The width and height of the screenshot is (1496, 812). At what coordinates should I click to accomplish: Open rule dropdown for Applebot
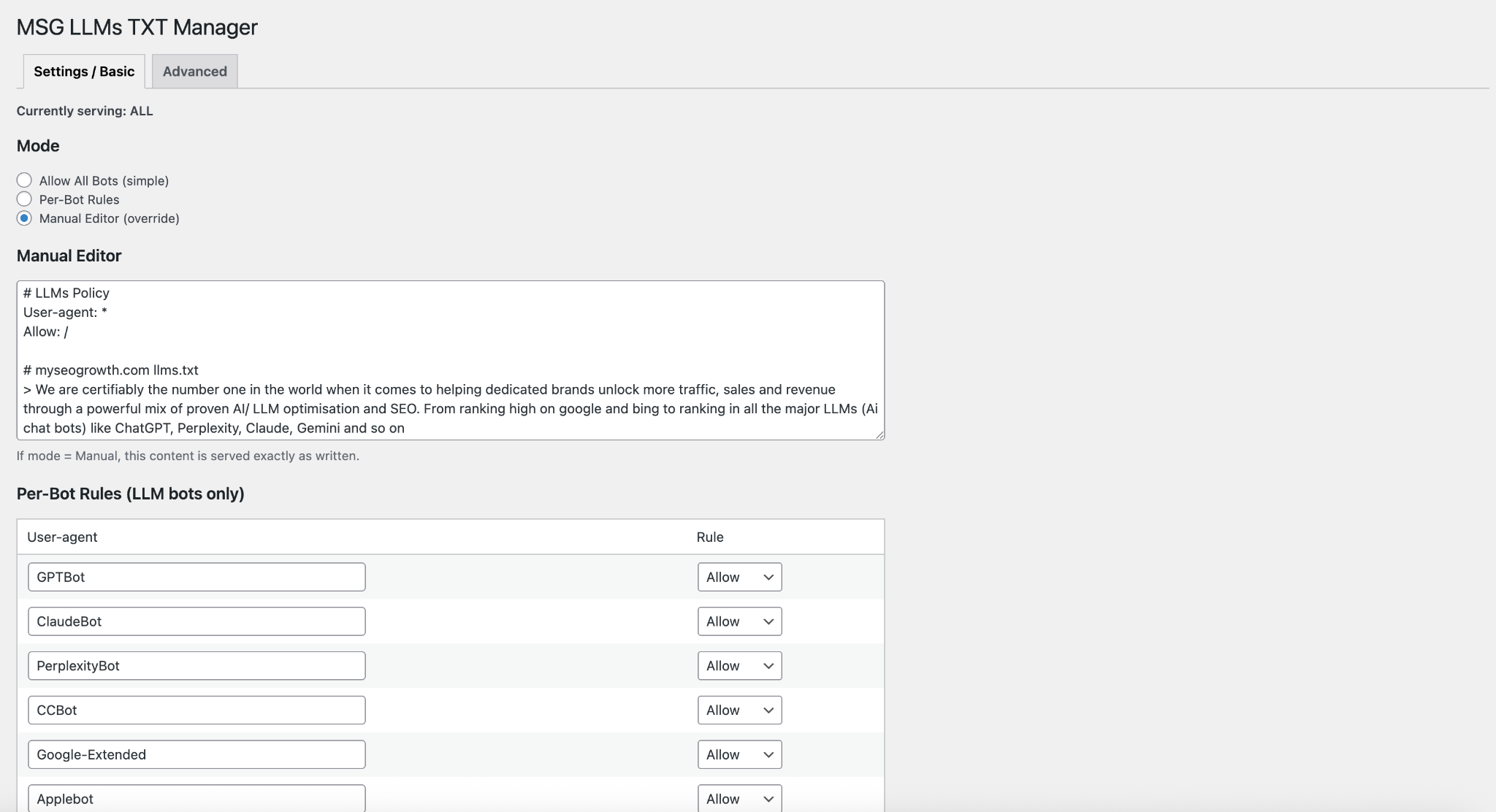point(739,798)
